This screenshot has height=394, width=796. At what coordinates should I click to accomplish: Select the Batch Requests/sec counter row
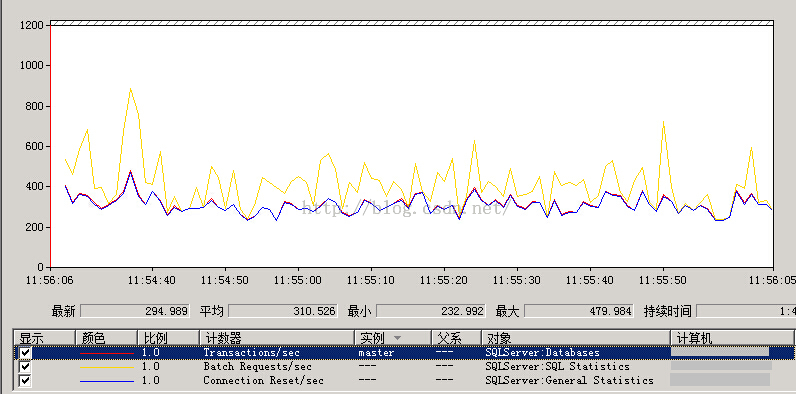click(x=404, y=367)
